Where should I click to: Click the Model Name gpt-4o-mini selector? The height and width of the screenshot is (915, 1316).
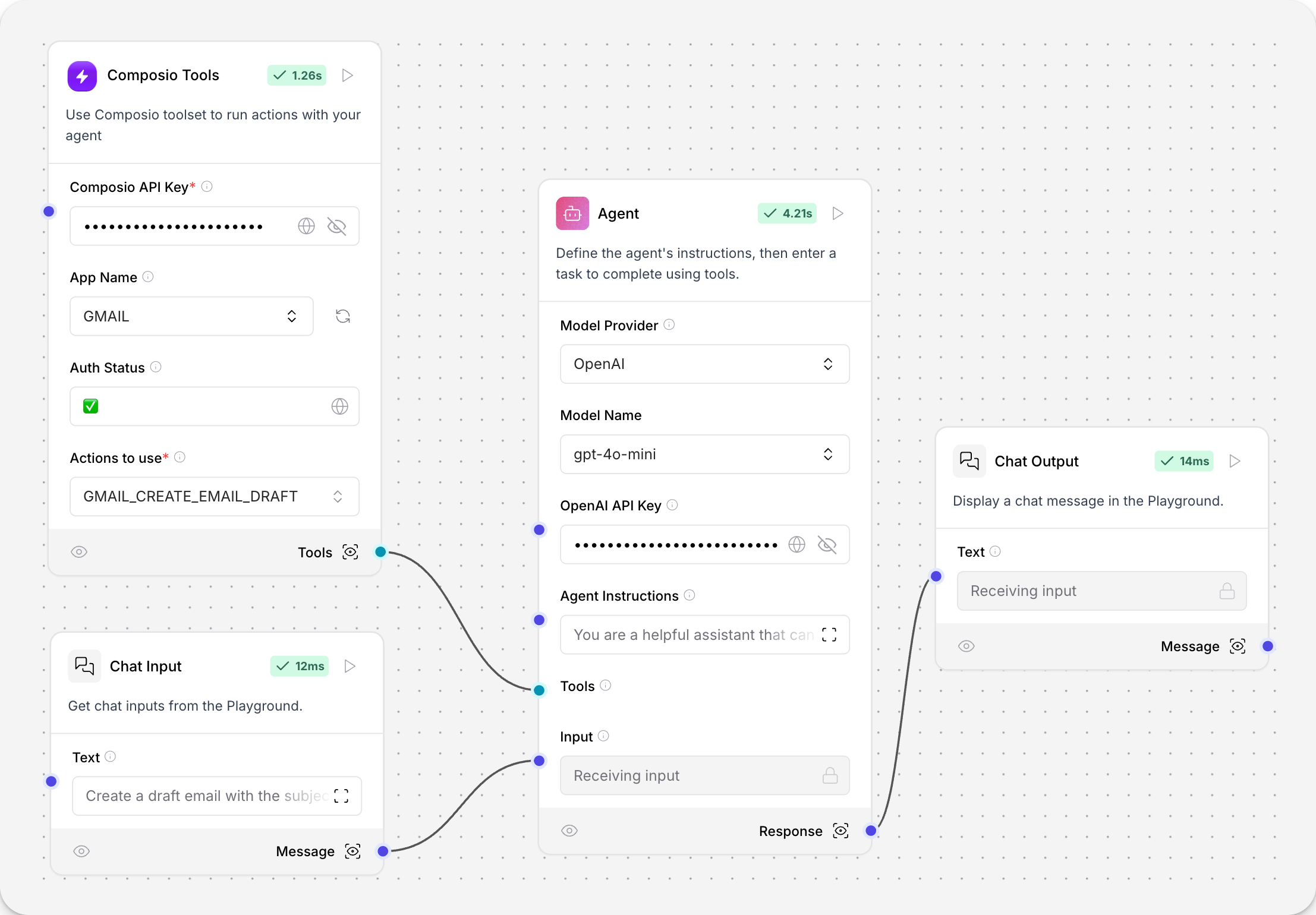point(702,454)
